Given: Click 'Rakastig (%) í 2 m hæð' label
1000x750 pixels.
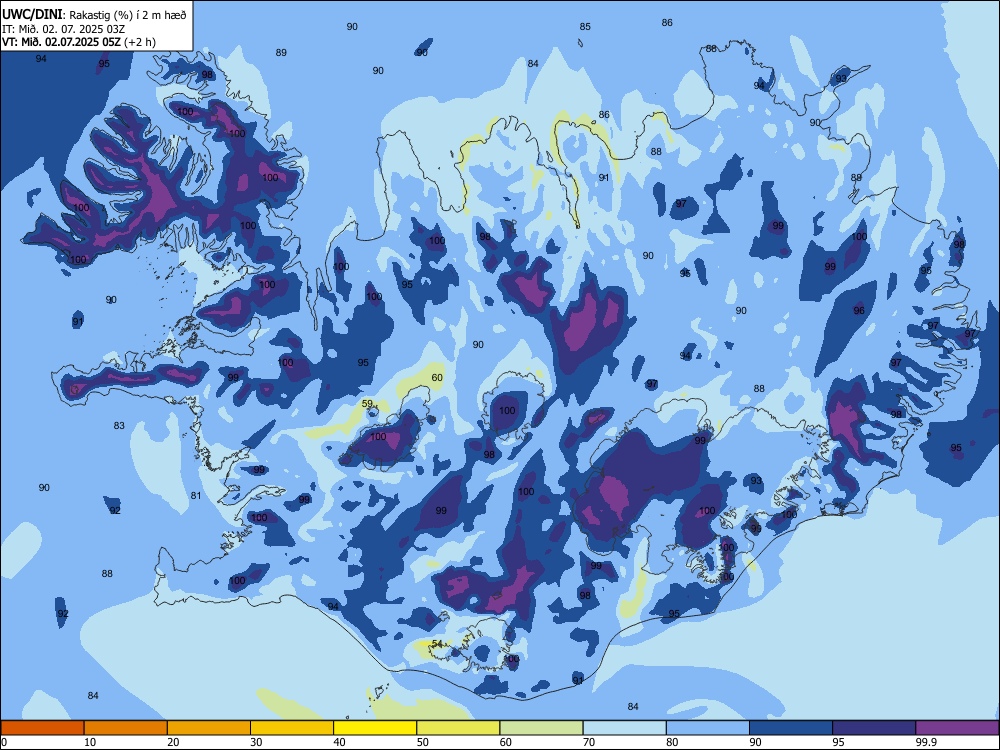Looking at the screenshot, I should coord(128,15).
